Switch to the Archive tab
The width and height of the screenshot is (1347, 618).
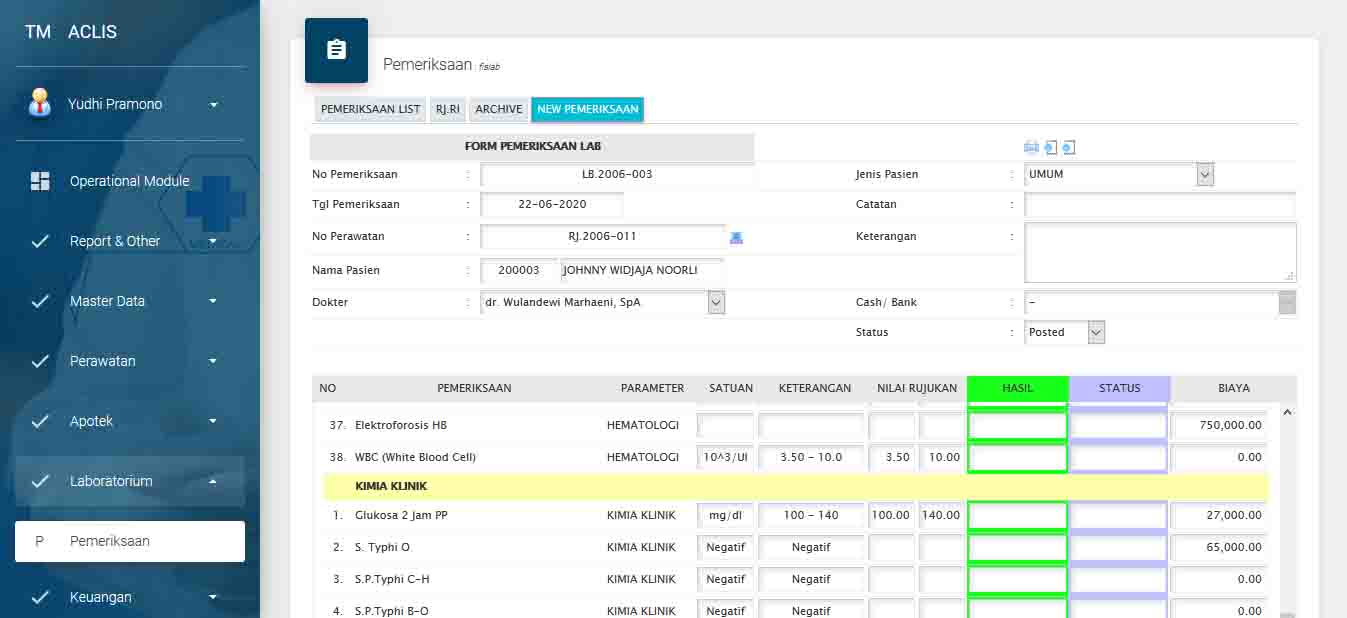coord(498,110)
